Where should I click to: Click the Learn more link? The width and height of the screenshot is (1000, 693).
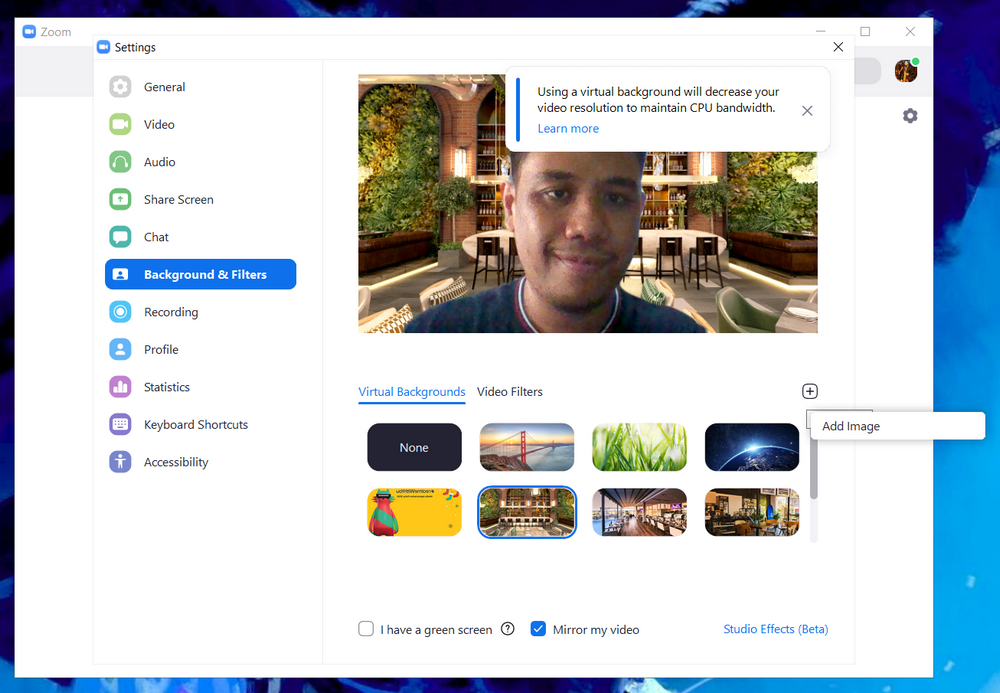pos(568,128)
